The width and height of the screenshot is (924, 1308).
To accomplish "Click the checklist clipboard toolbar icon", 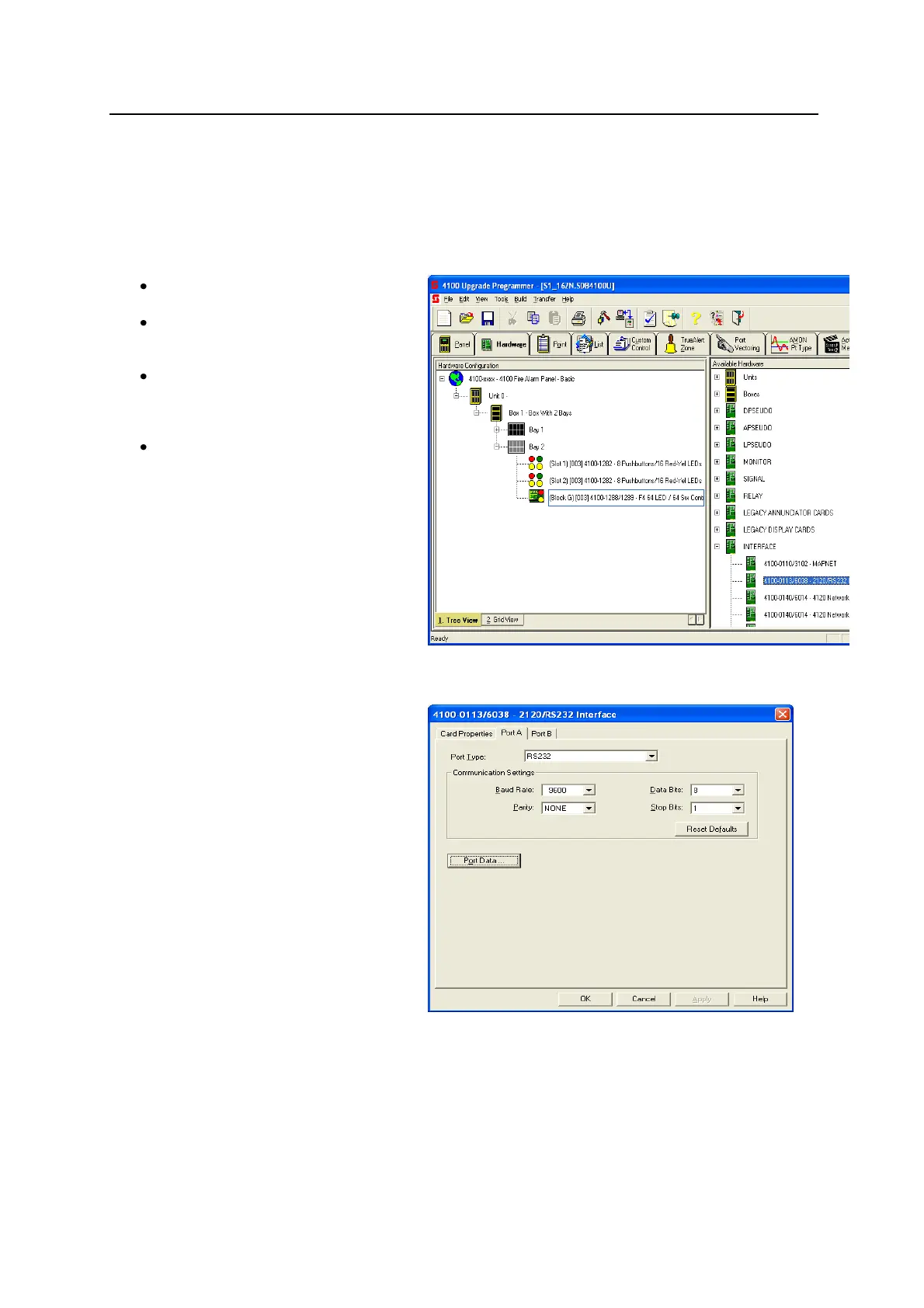I will pyautogui.click(x=649, y=318).
